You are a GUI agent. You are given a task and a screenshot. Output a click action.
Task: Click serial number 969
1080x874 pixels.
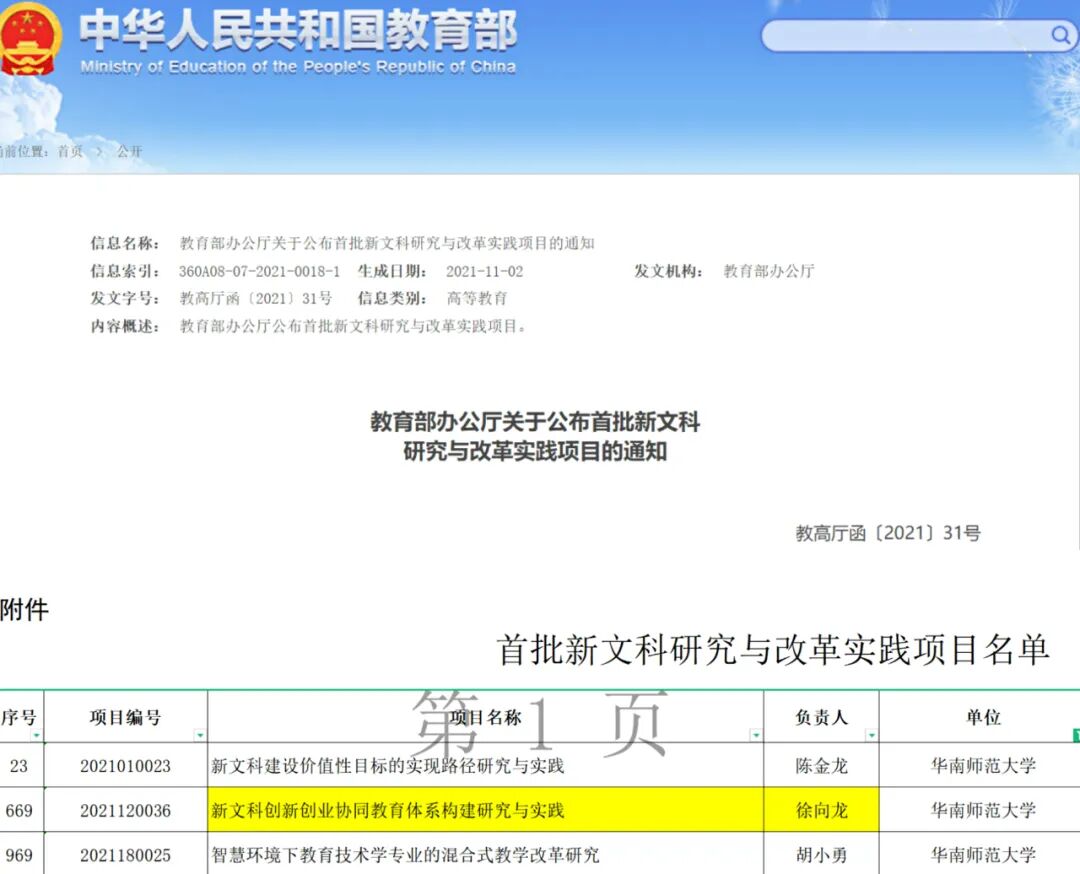(x=19, y=855)
